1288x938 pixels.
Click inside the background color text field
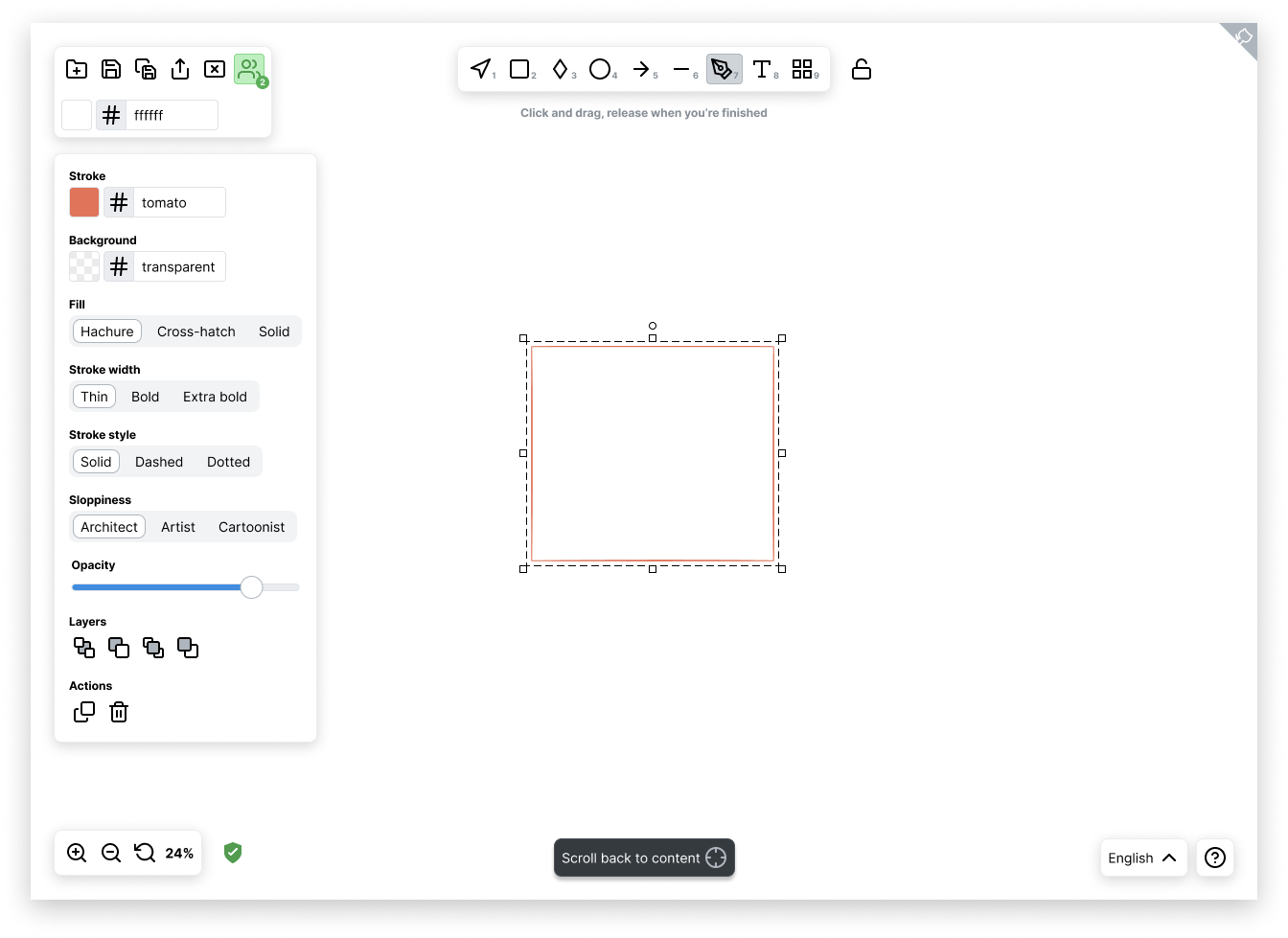point(178,266)
